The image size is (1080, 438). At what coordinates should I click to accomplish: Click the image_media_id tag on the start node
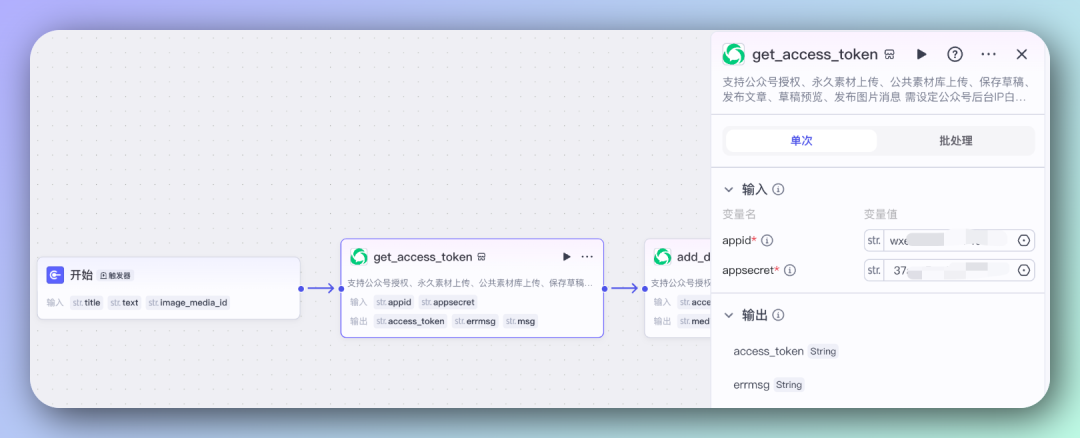coord(188,302)
